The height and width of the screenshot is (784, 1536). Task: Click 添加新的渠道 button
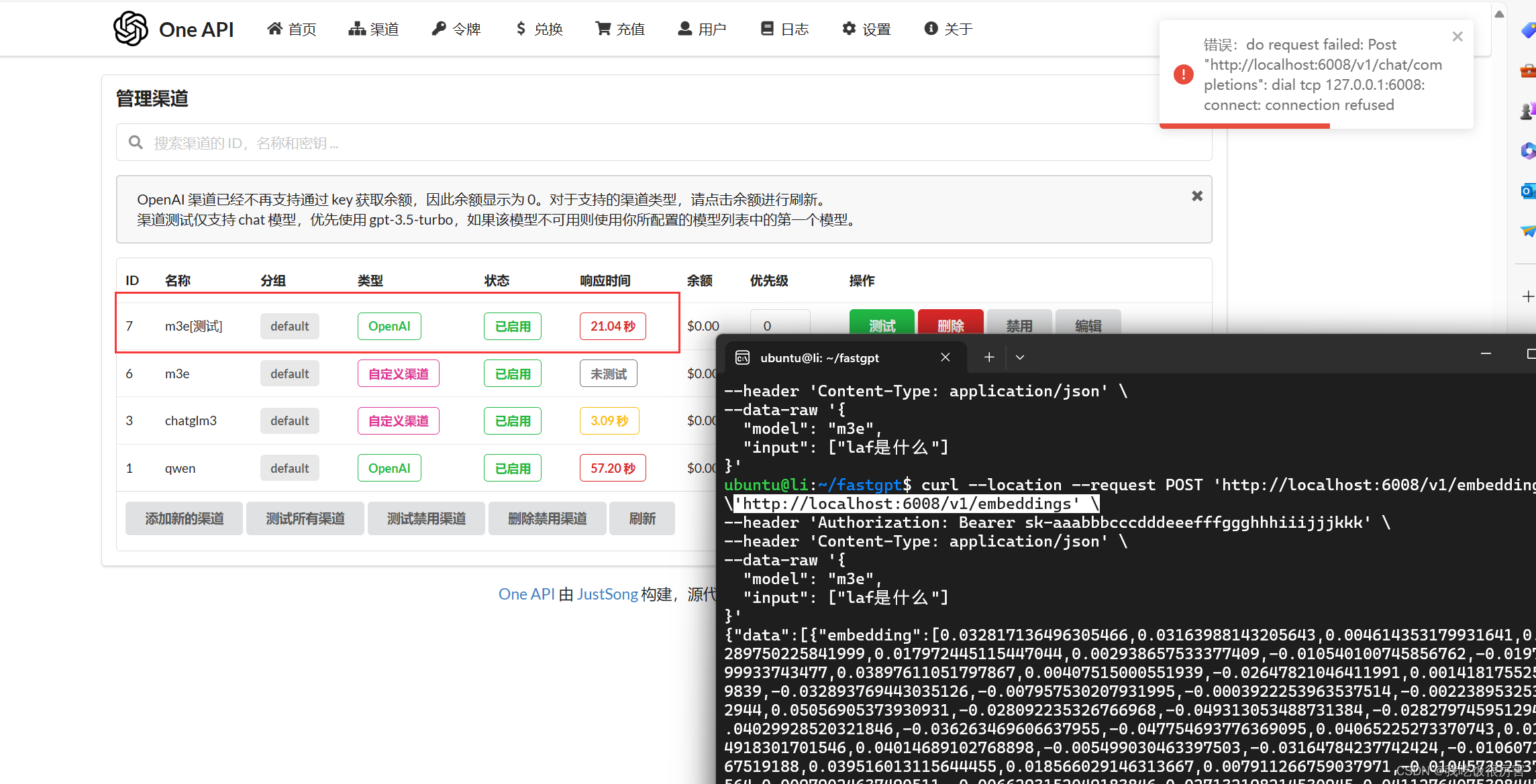184,518
